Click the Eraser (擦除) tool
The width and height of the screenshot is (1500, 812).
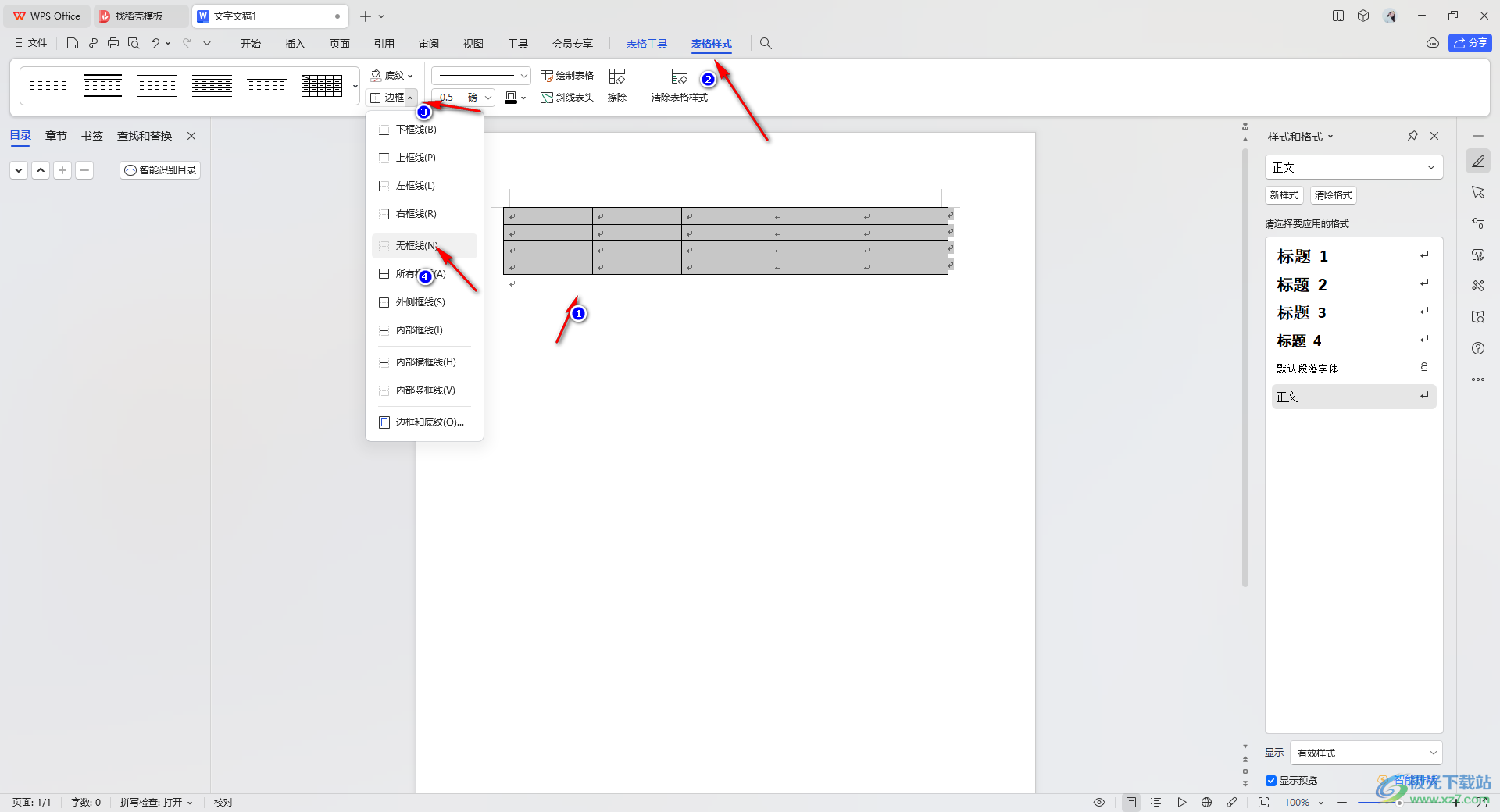[617, 85]
